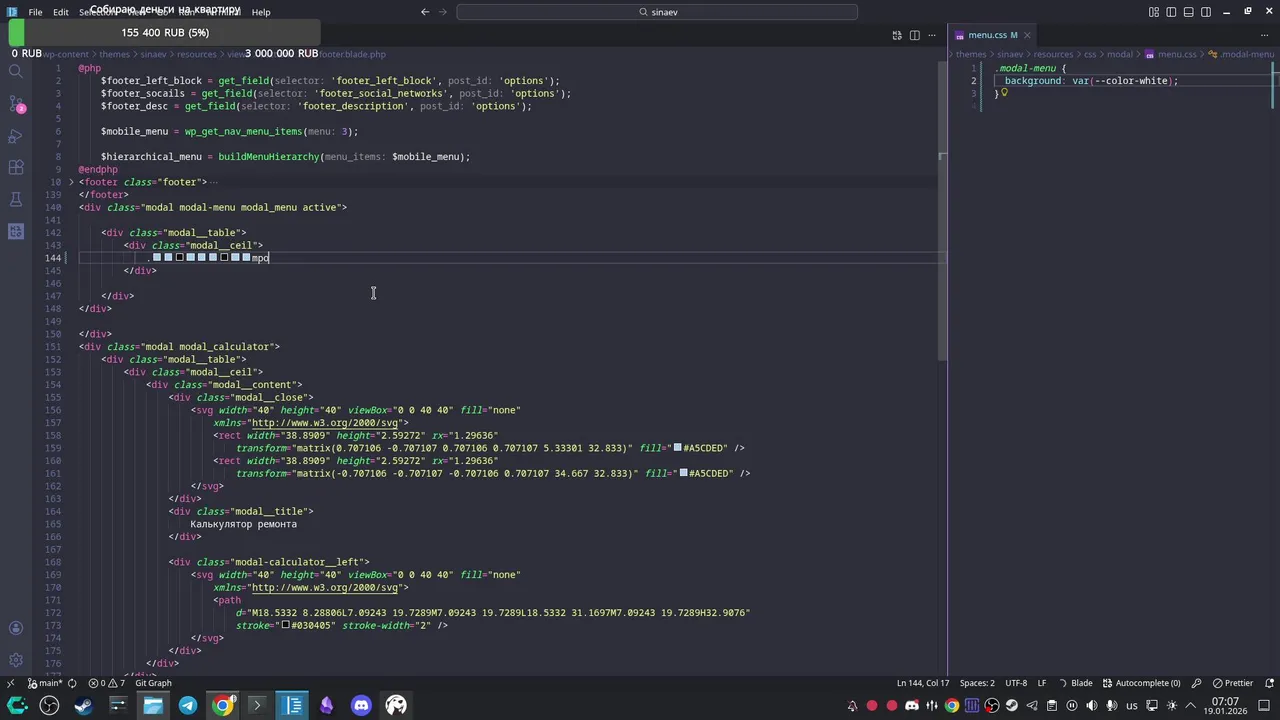The image size is (1280, 720).
Task: Open notifications bell in status bar
Action: tap(1268, 683)
